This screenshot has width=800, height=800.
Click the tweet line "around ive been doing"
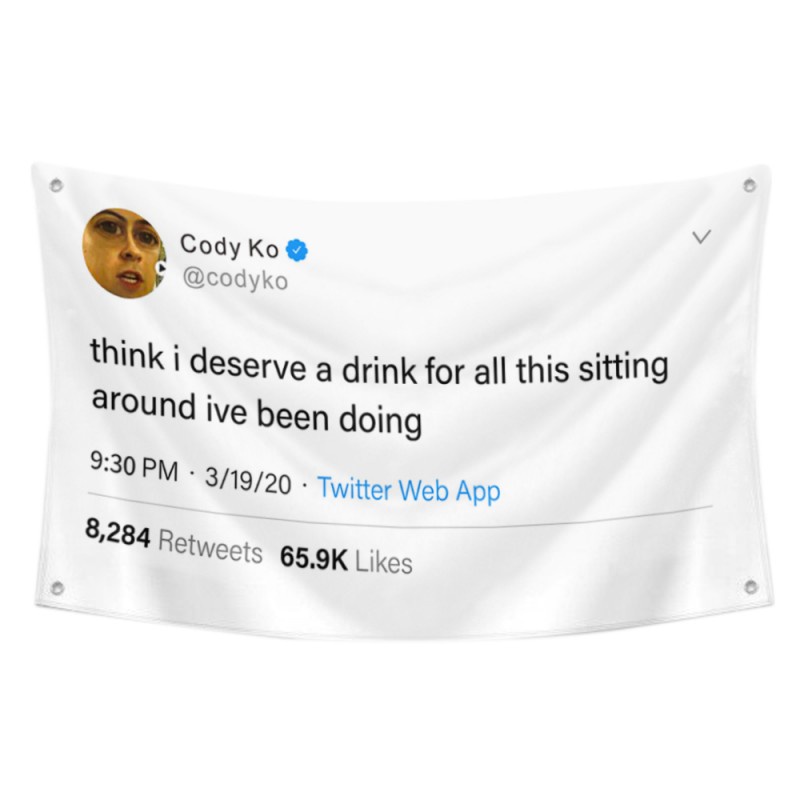[x=257, y=415]
